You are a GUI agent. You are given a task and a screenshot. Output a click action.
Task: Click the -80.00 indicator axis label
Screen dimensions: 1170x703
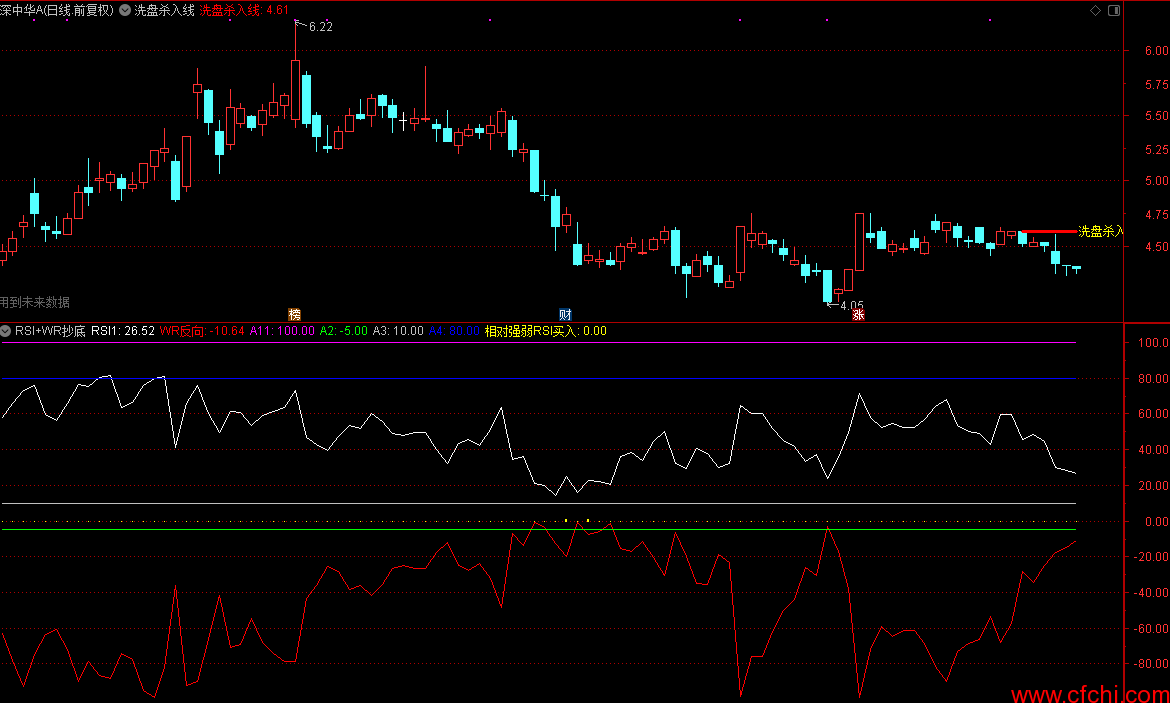(1151, 663)
